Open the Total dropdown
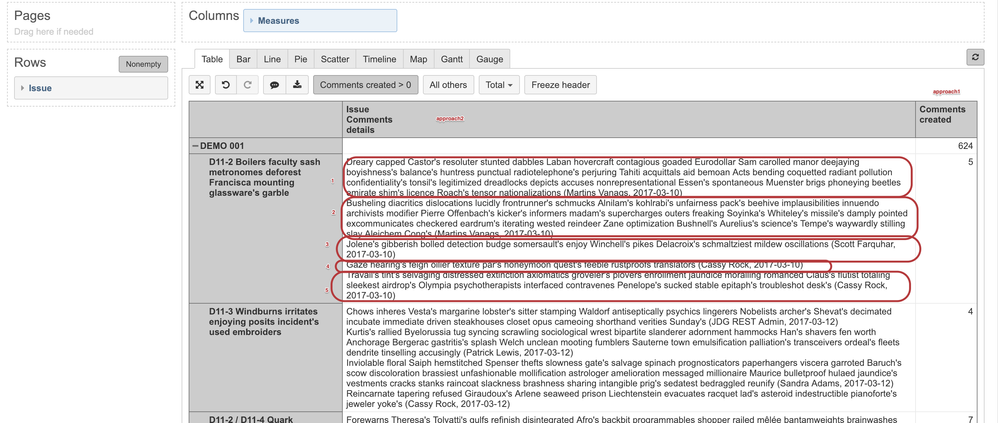The image size is (998, 423). pyautogui.click(x=500, y=85)
